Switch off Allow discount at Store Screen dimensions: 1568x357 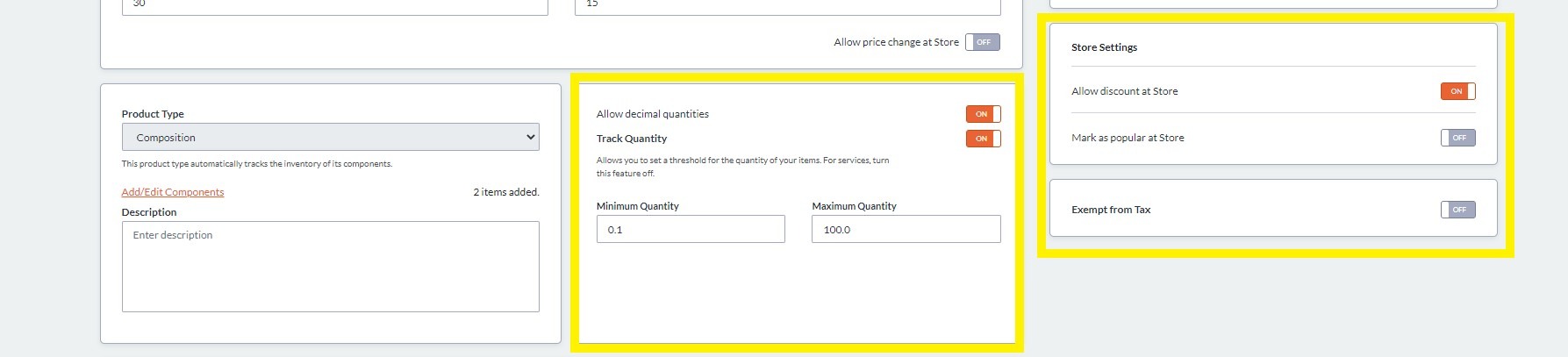point(1457,91)
